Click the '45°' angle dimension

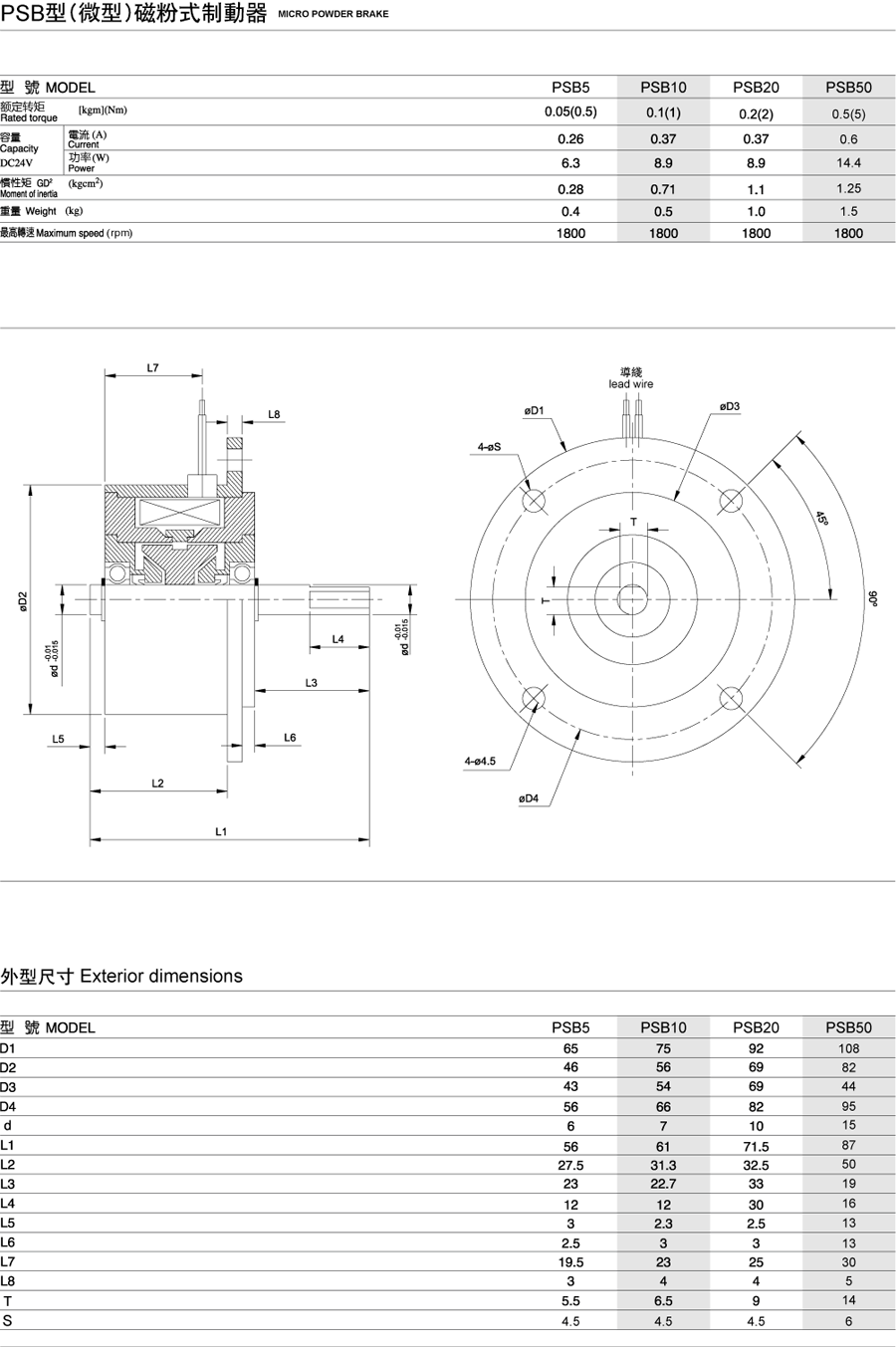821,519
